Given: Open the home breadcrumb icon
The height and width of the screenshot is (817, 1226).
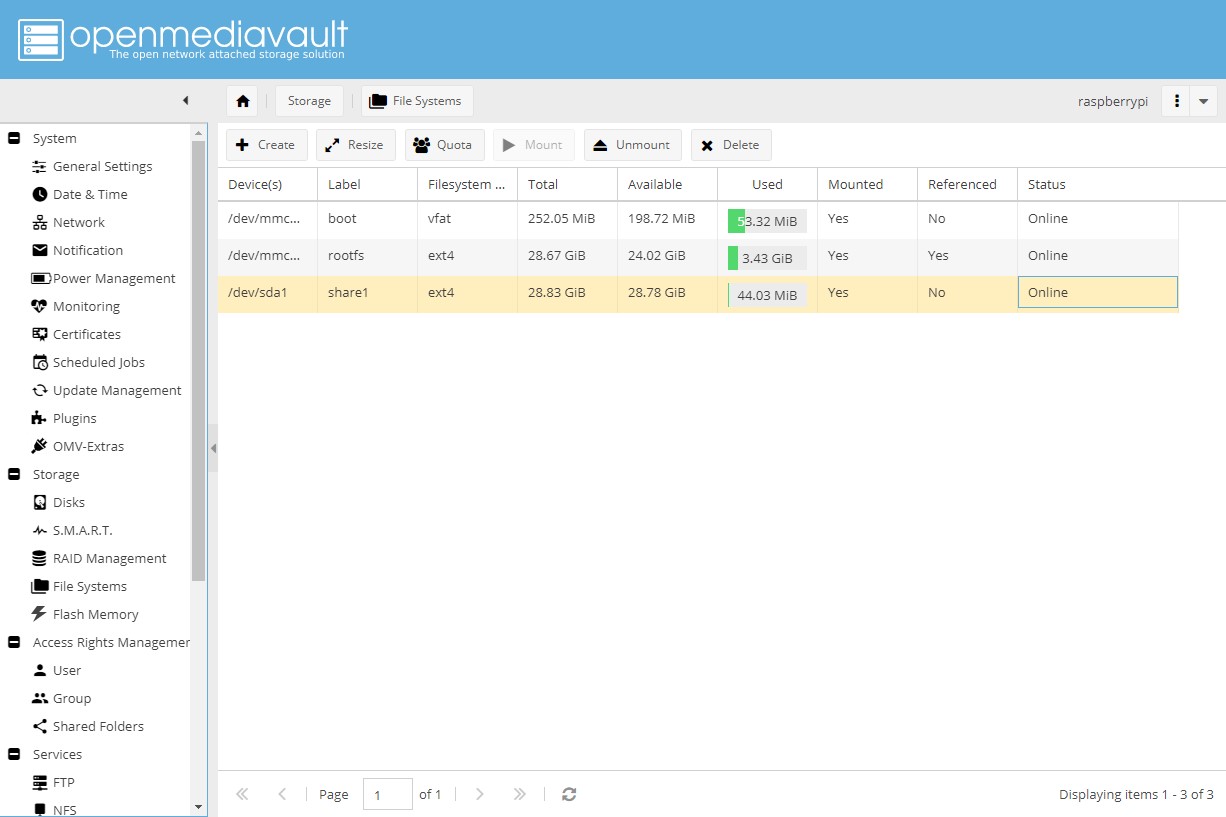Looking at the screenshot, I should 242,101.
